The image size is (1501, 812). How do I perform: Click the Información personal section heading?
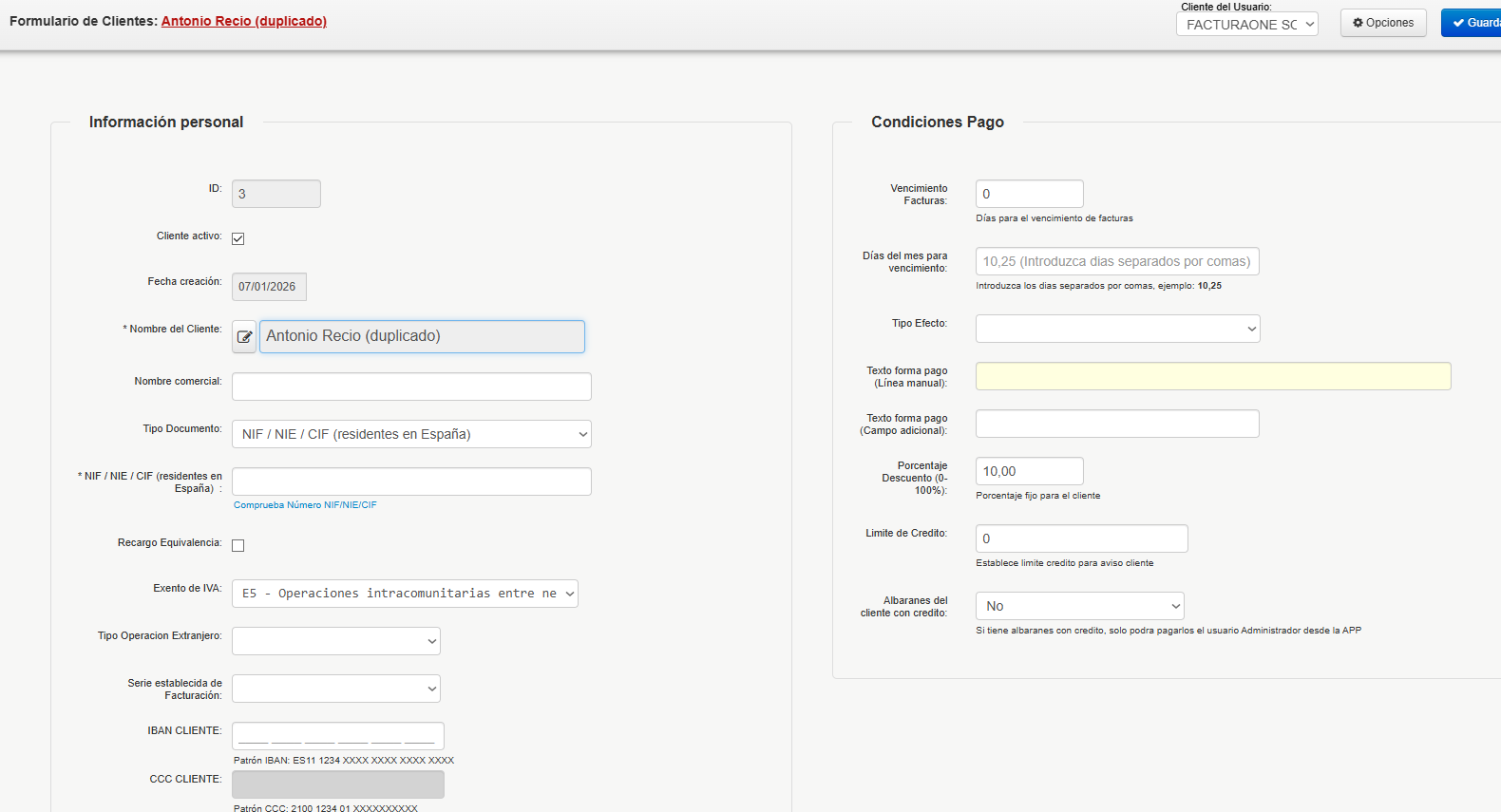pyautogui.click(x=166, y=122)
